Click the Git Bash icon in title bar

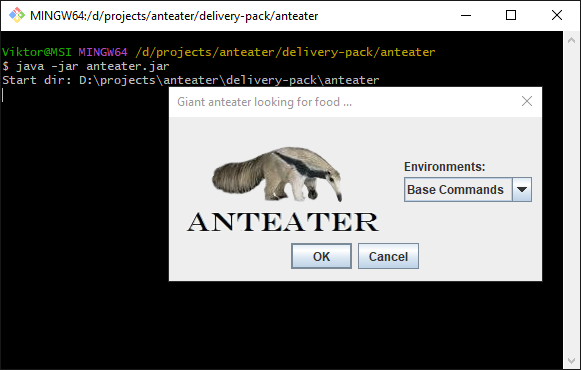pos(17,15)
